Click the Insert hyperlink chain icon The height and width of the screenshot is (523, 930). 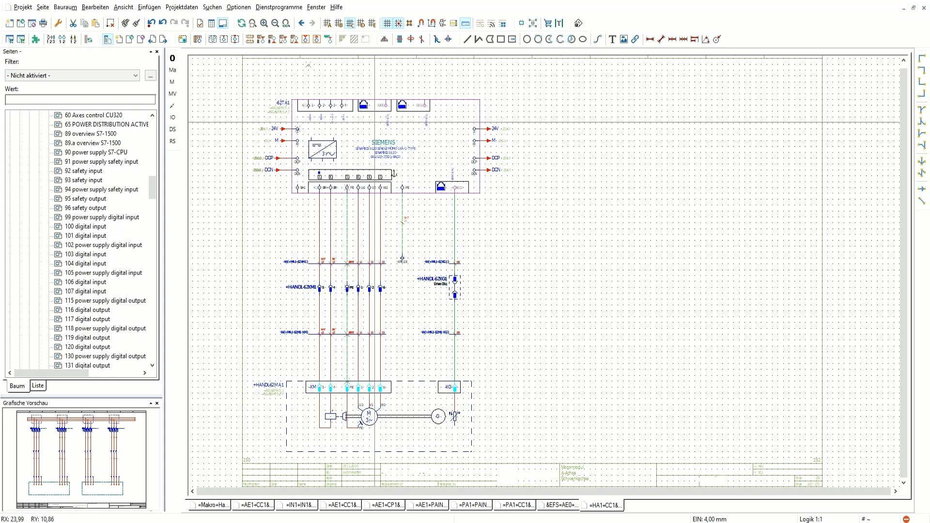635,39
